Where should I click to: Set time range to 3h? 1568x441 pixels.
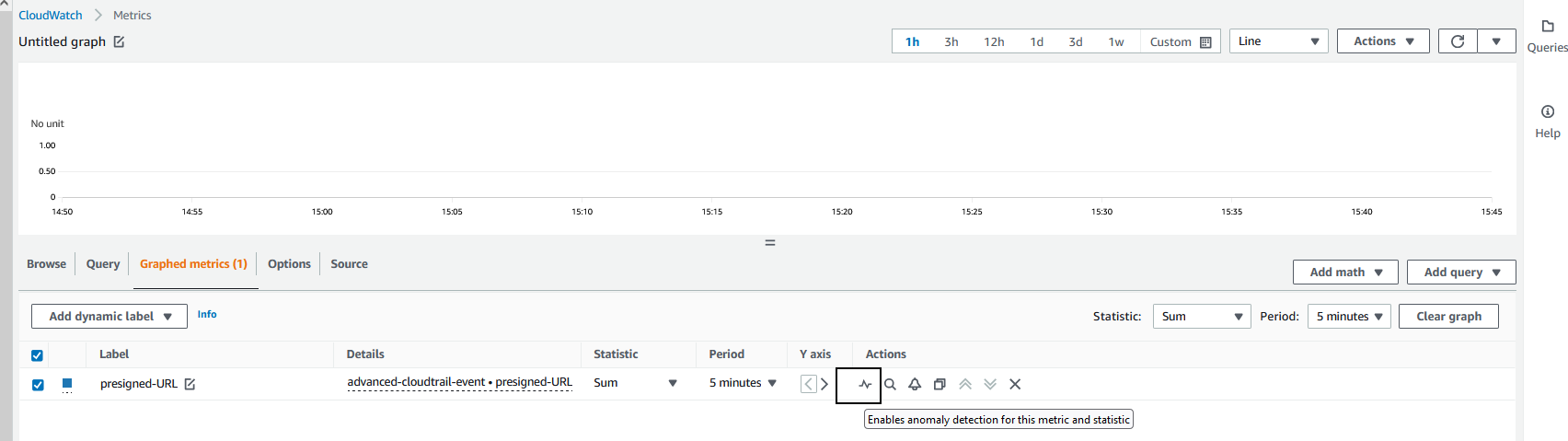point(951,42)
